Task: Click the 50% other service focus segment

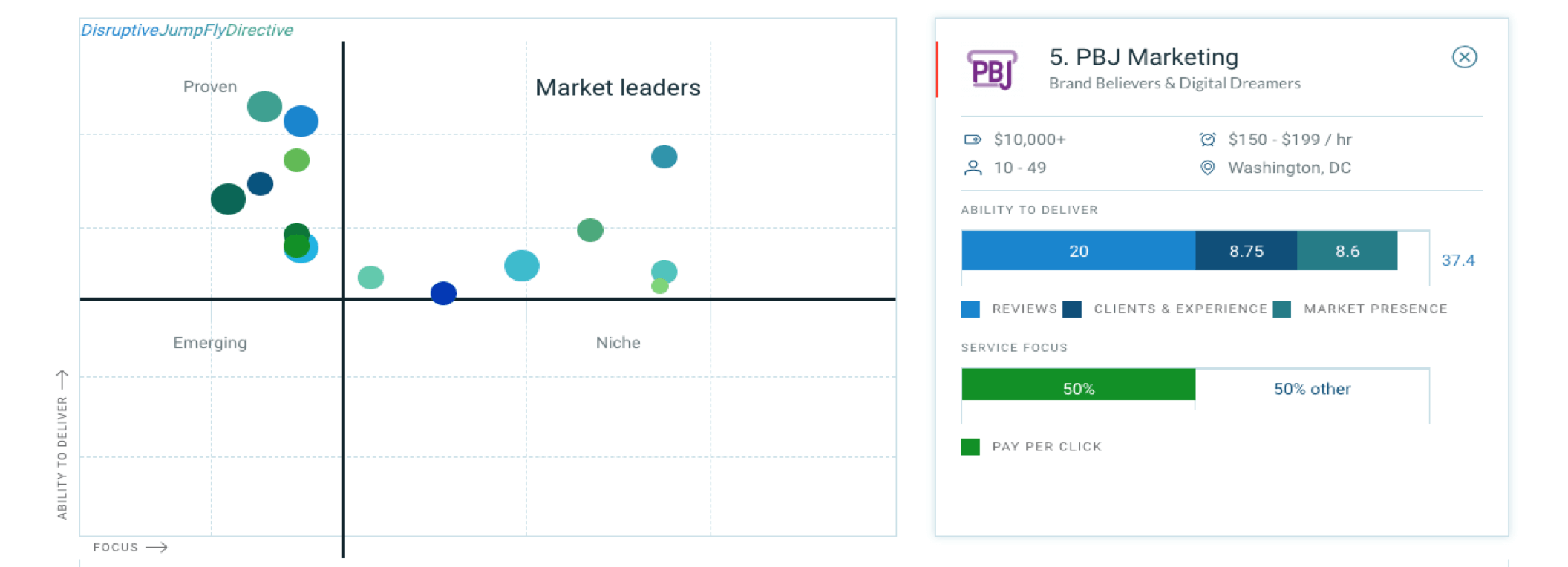Action: tap(1312, 388)
